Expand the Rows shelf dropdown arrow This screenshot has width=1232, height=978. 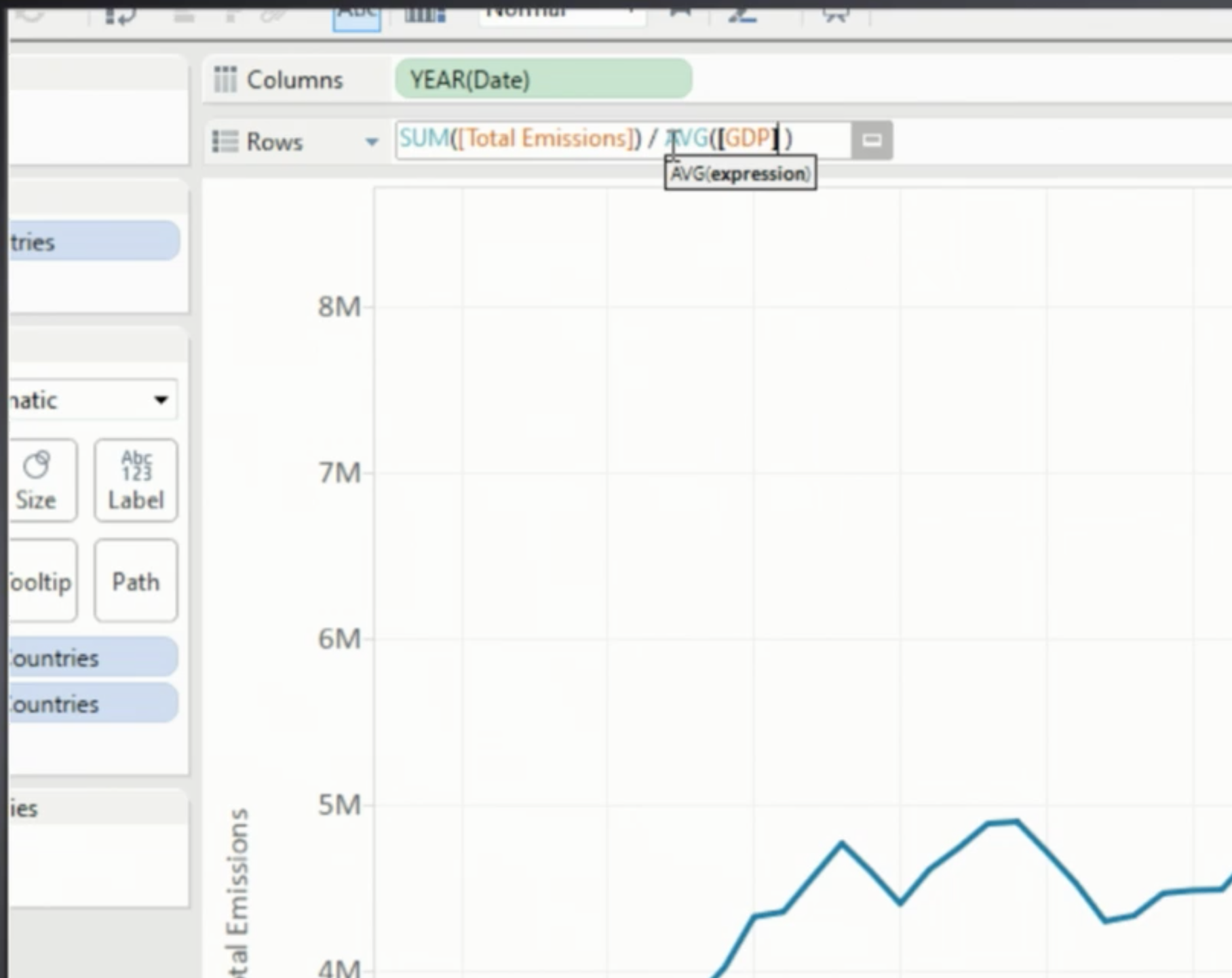pyautogui.click(x=371, y=142)
